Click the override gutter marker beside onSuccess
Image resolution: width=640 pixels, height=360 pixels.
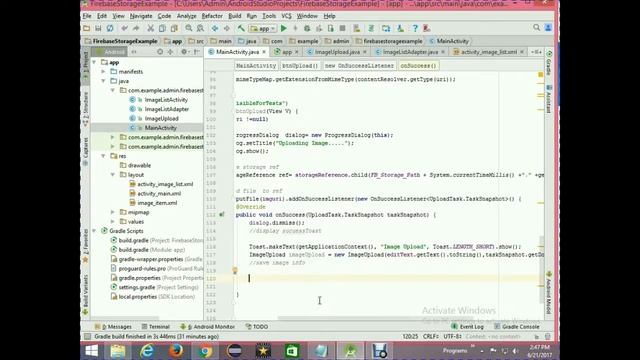pyautogui.click(x=222, y=214)
